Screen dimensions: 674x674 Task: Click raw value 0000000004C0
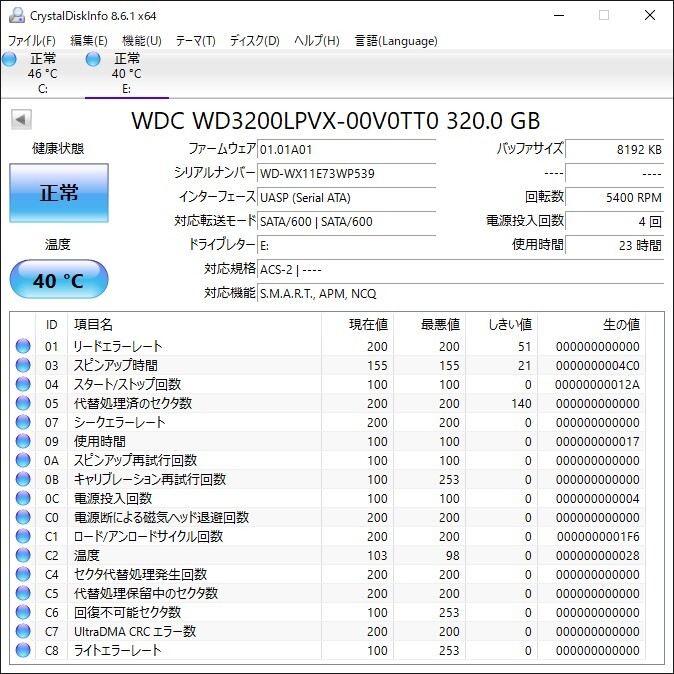coord(597,365)
